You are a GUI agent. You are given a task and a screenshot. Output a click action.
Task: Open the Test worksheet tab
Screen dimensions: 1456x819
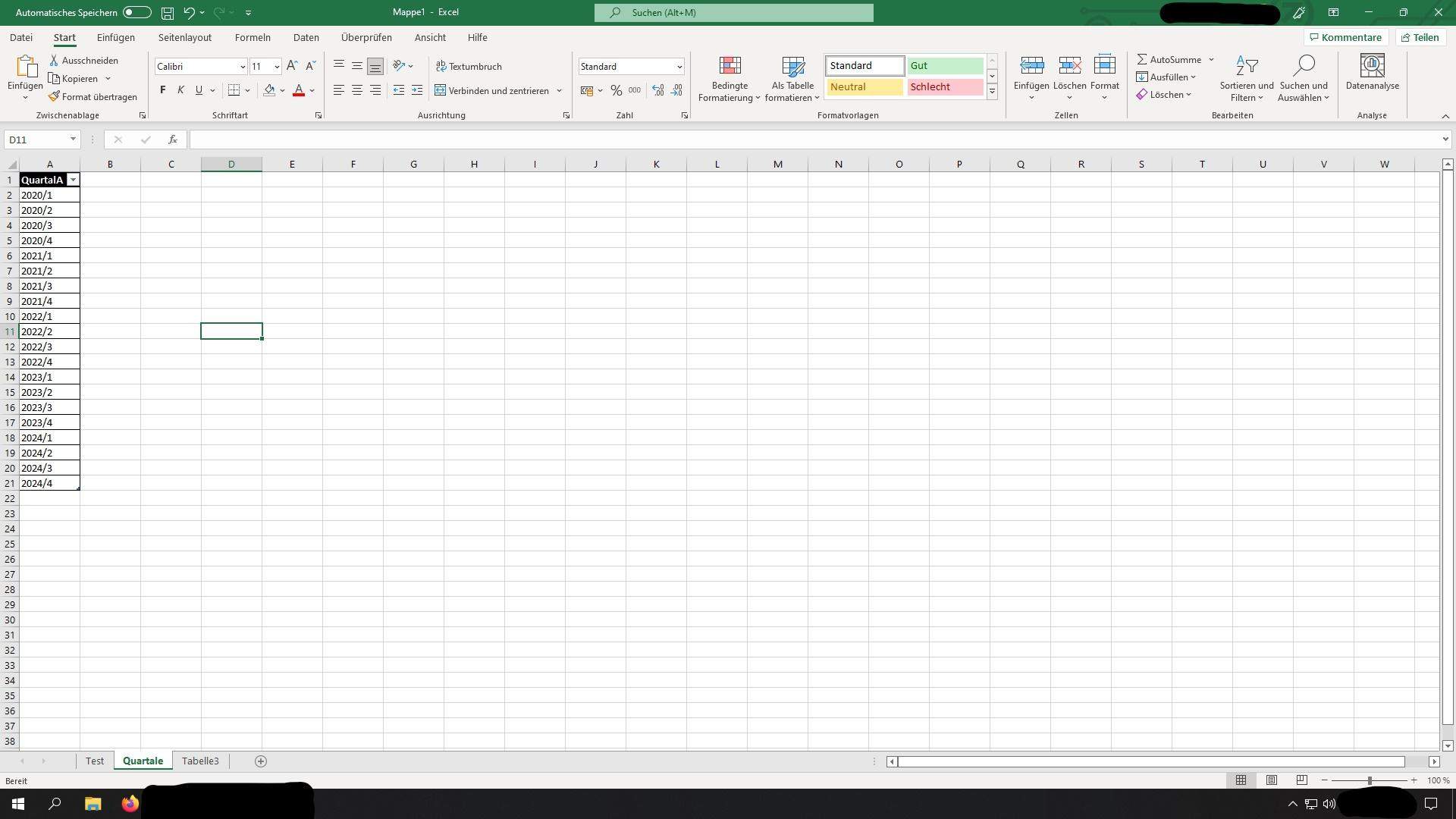tap(95, 761)
